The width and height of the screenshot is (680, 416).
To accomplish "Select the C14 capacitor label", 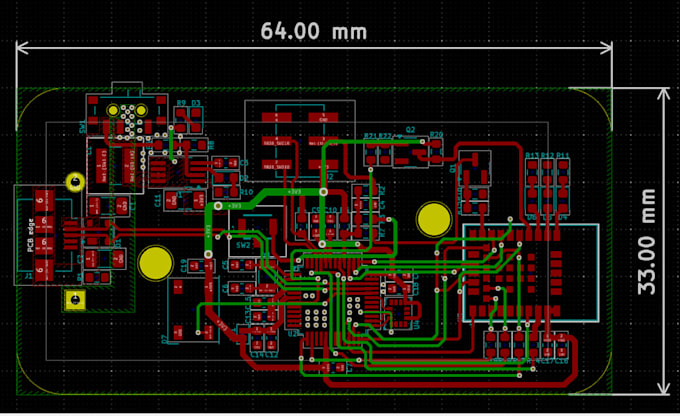I will [x=257, y=355].
